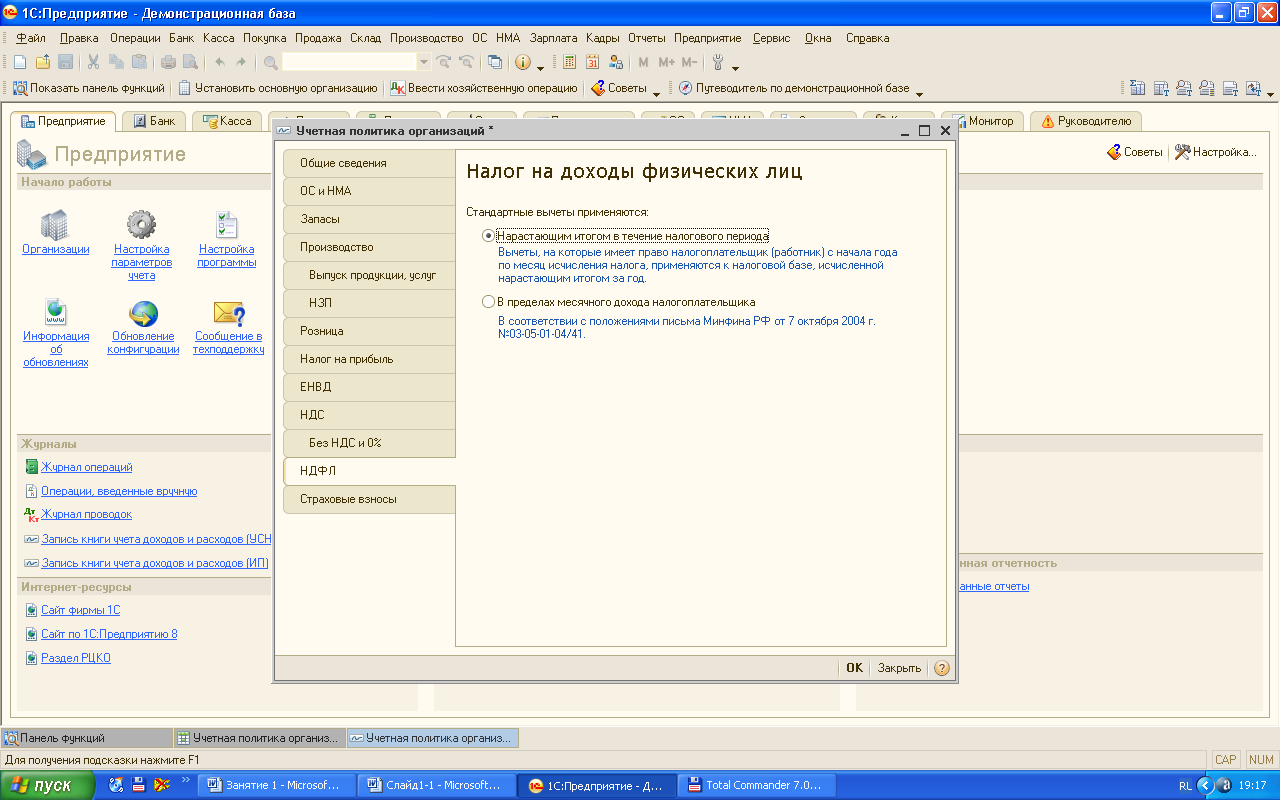The image size is (1280, 800).
Task: Click the Windows list toolbar icon
Action: (495, 62)
